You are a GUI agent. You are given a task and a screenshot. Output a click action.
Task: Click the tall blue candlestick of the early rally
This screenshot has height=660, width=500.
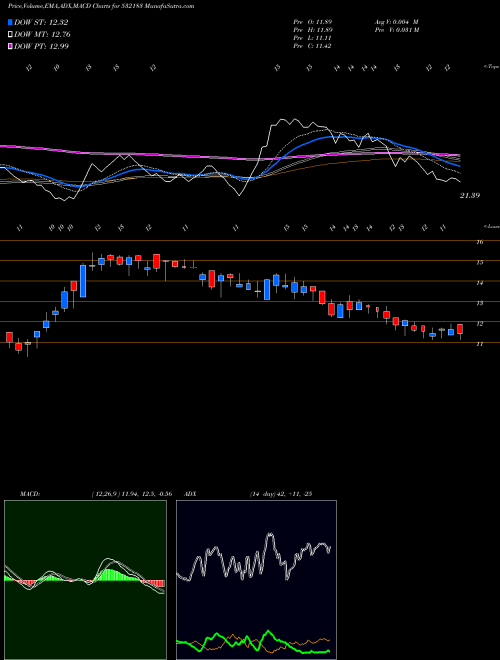tap(83, 281)
